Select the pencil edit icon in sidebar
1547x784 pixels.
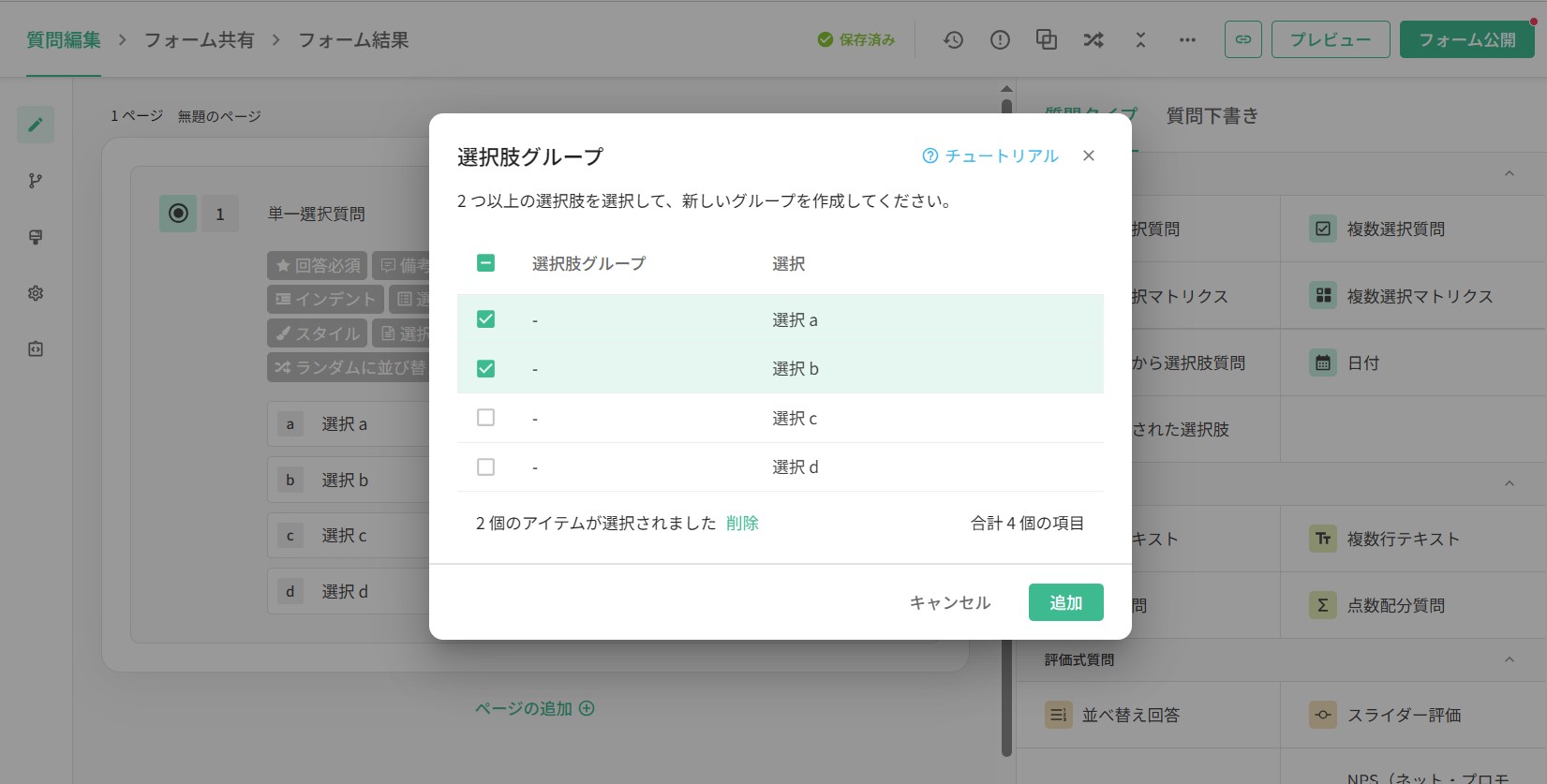[36, 125]
